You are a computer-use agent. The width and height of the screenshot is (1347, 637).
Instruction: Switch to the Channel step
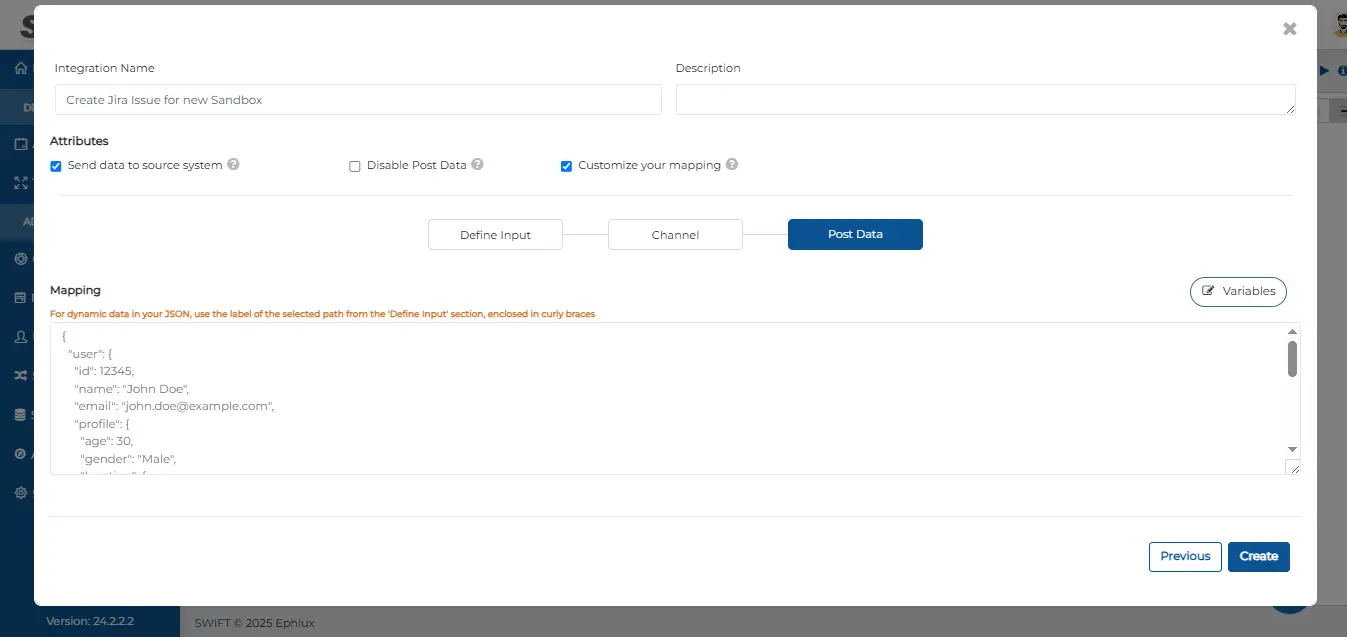click(675, 235)
